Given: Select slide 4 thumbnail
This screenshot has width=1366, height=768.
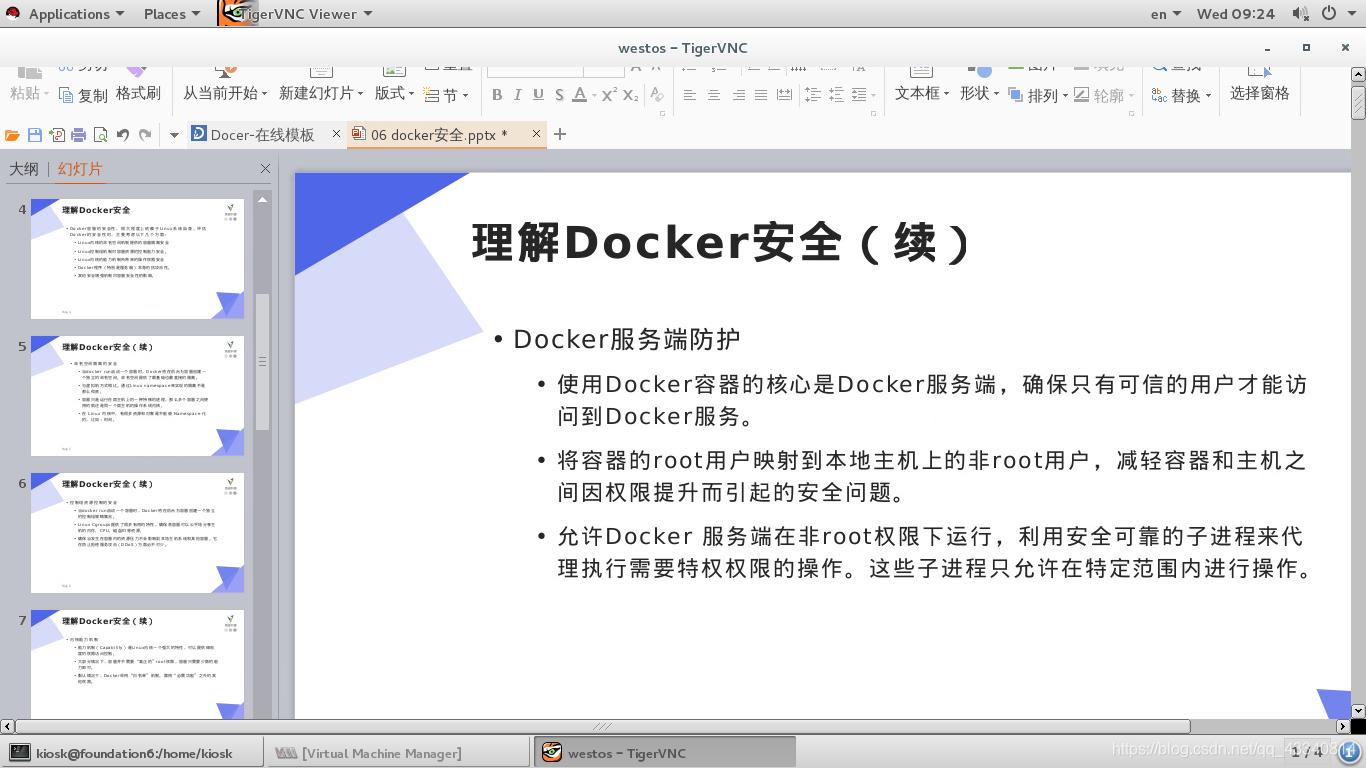Looking at the screenshot, I should click(x=137, y=259).
